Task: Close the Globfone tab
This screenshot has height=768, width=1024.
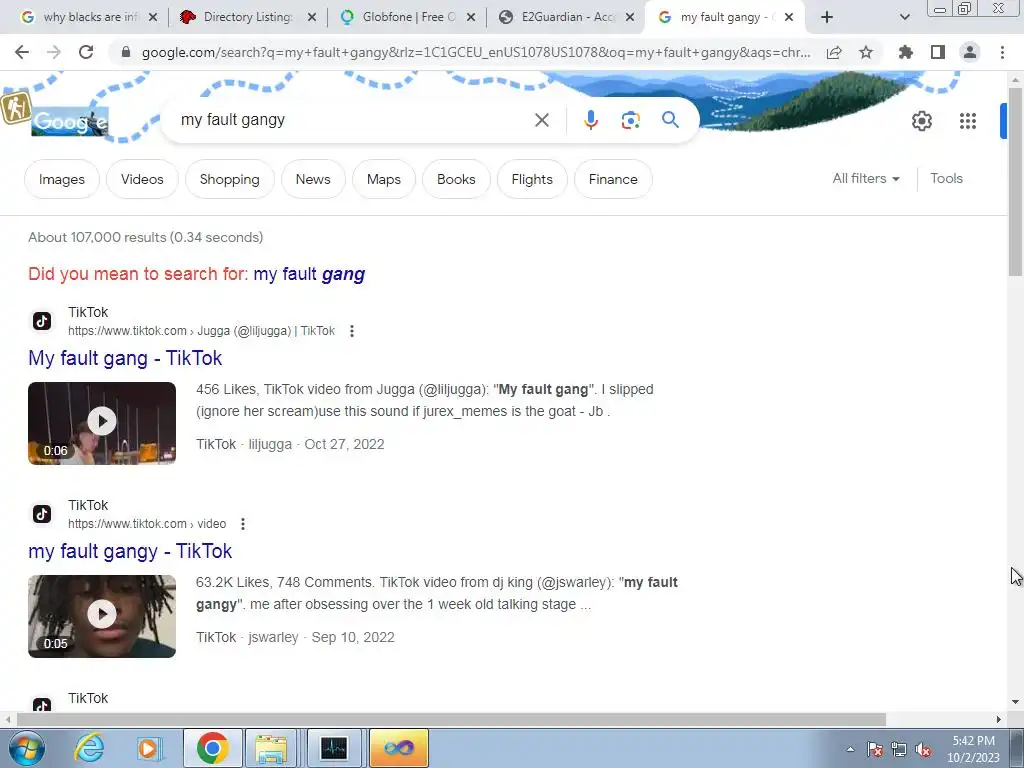Action: pyautogui.click(x=471, y=18)
